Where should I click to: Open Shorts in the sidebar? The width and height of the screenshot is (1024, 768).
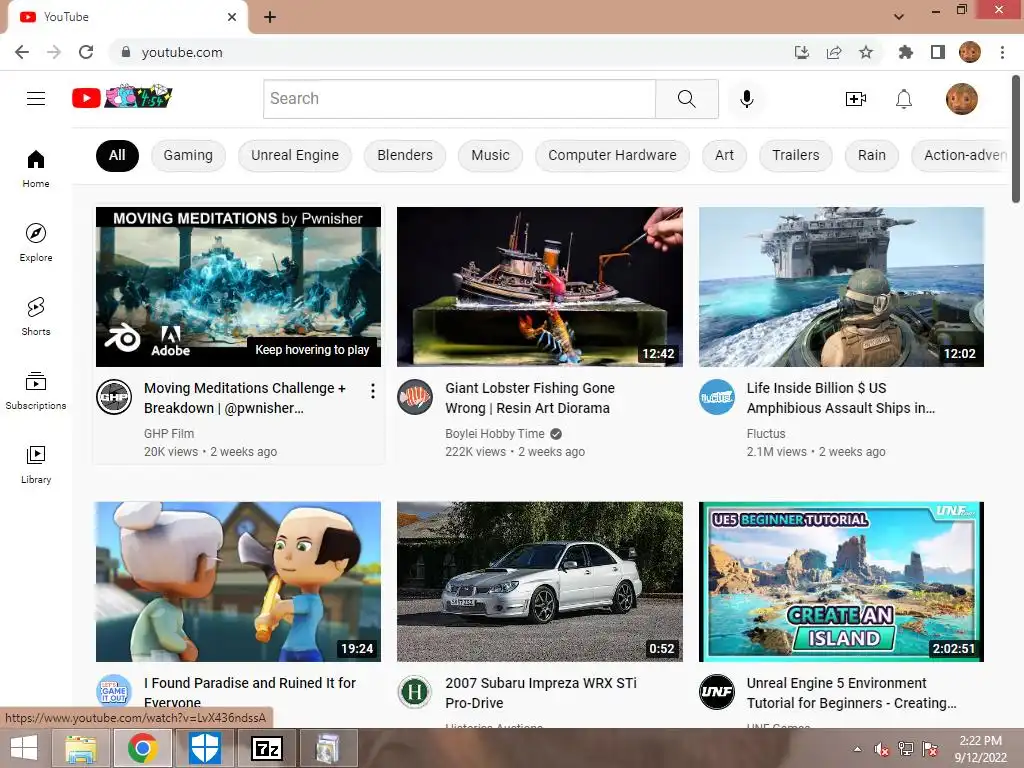point(36,316)
